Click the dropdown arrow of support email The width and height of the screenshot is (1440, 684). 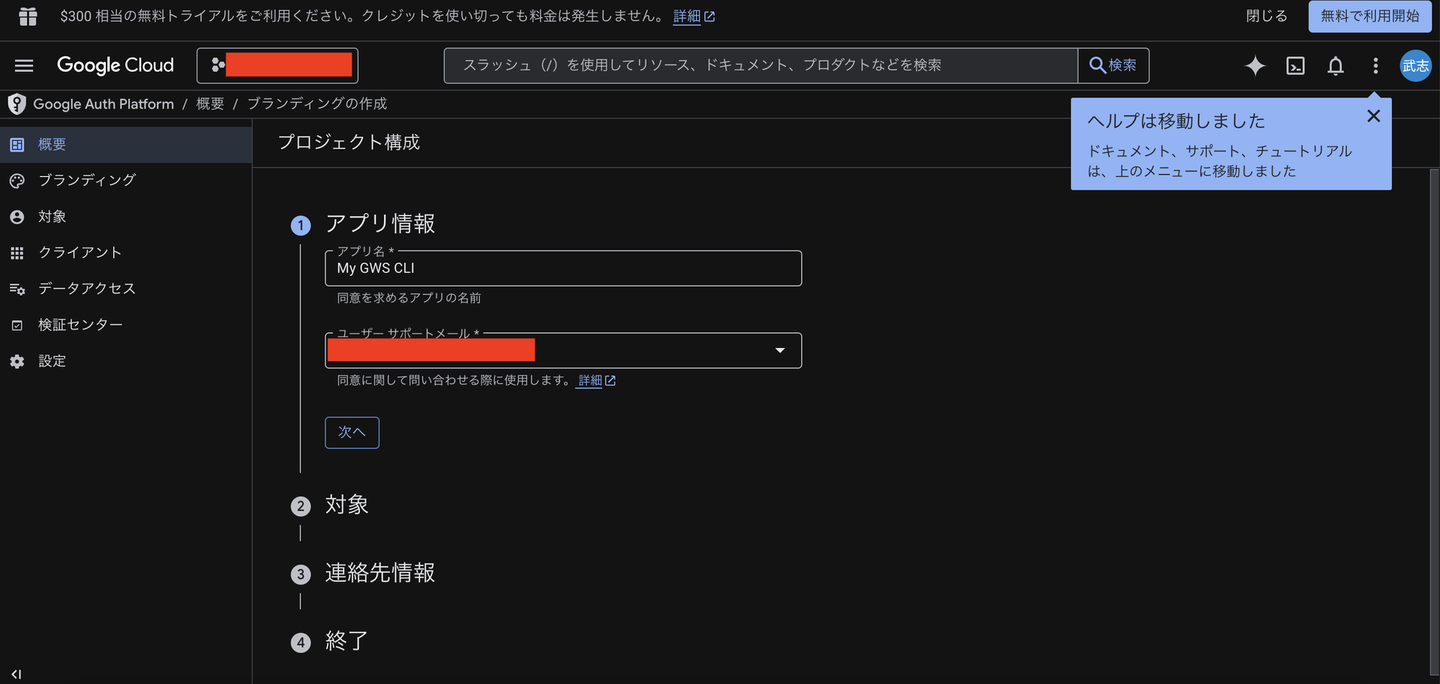point(780,350)
